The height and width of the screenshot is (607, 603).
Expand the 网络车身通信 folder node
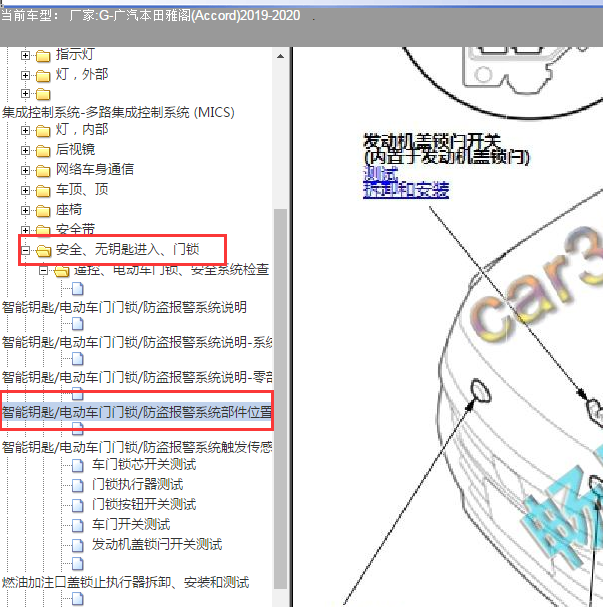(x=25, y=170)
